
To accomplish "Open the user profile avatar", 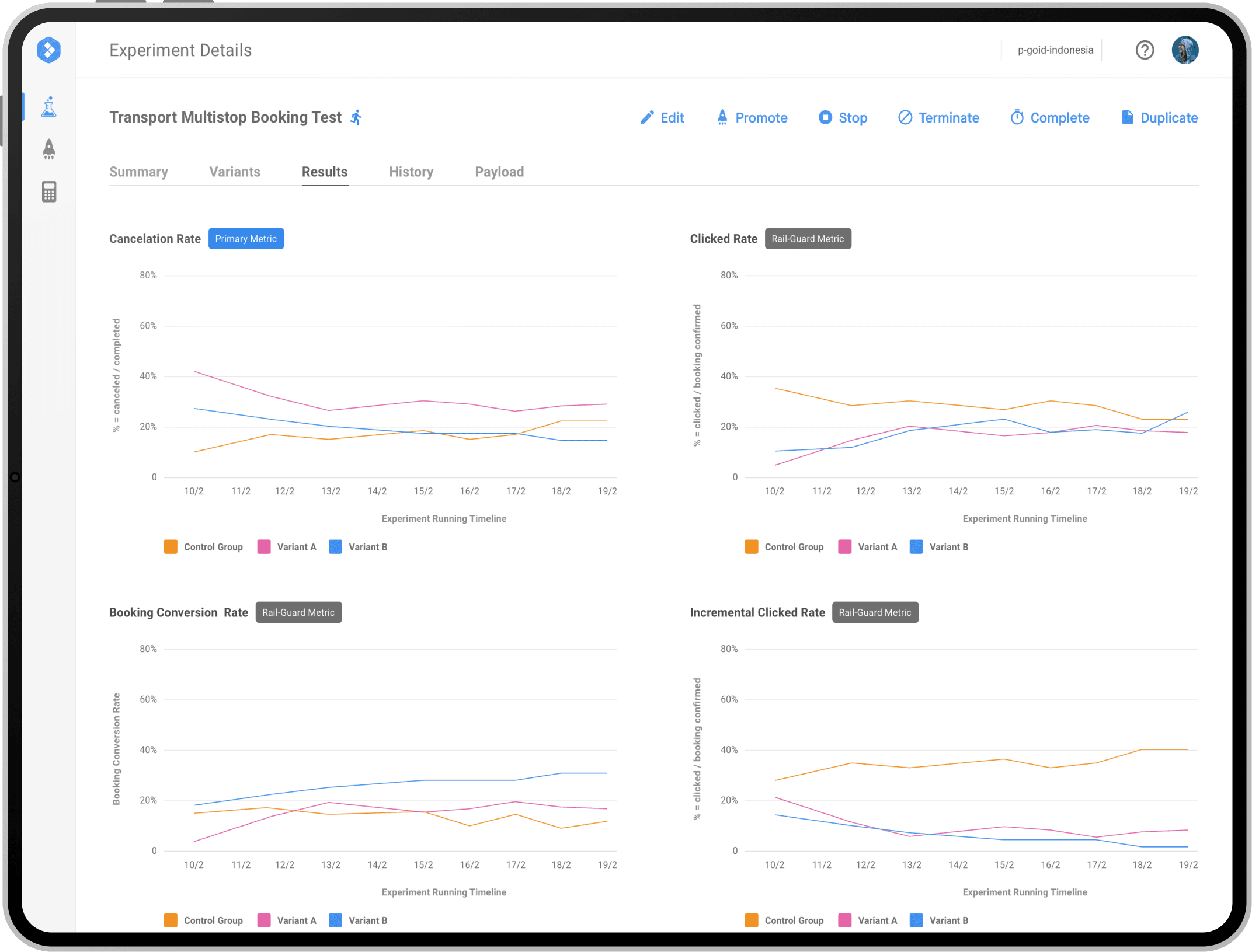I will pyautogui.click(x=1185, y=50).
